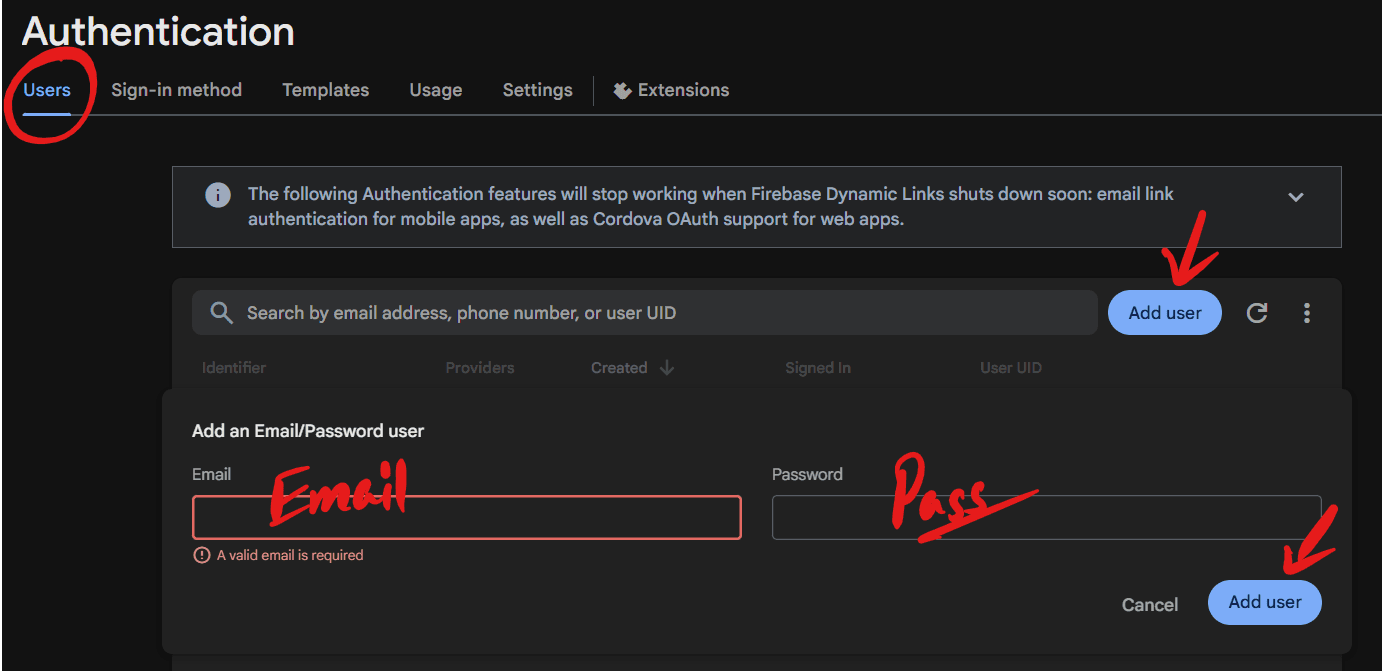Open the Settings tab
Screen dimensions: 1382x671
click(537, 90)
